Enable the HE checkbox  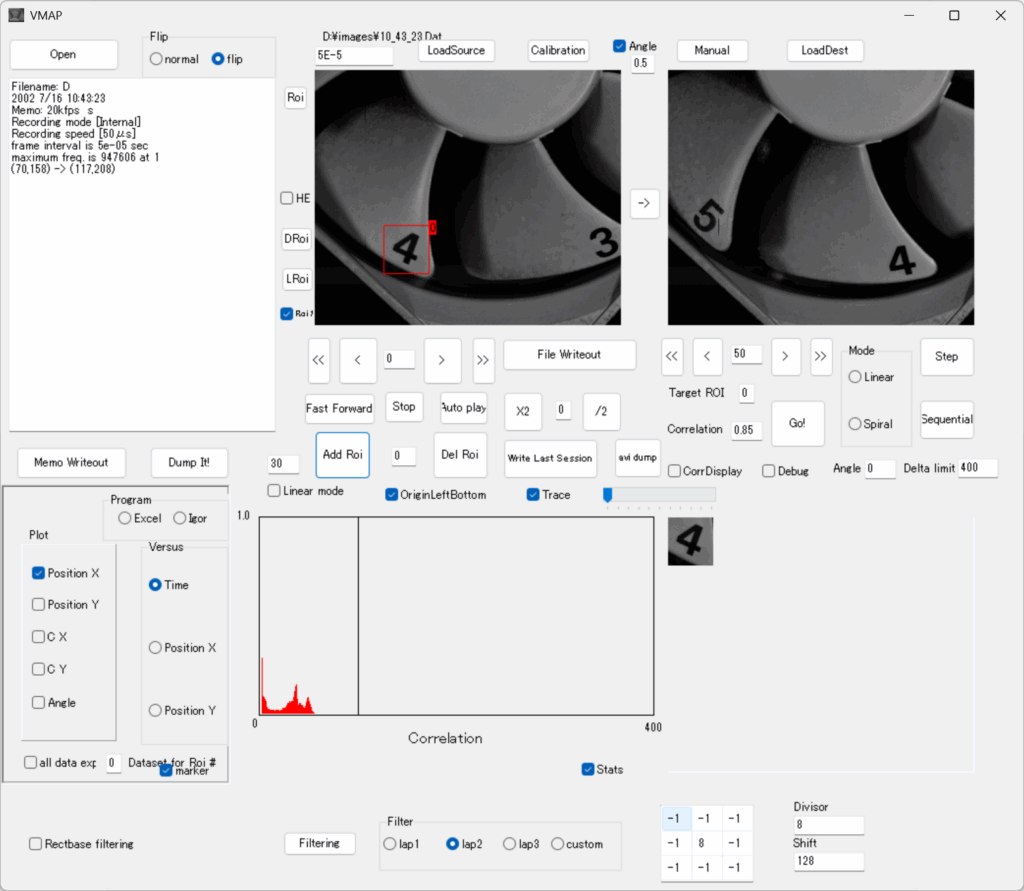(x=287, y=198)
